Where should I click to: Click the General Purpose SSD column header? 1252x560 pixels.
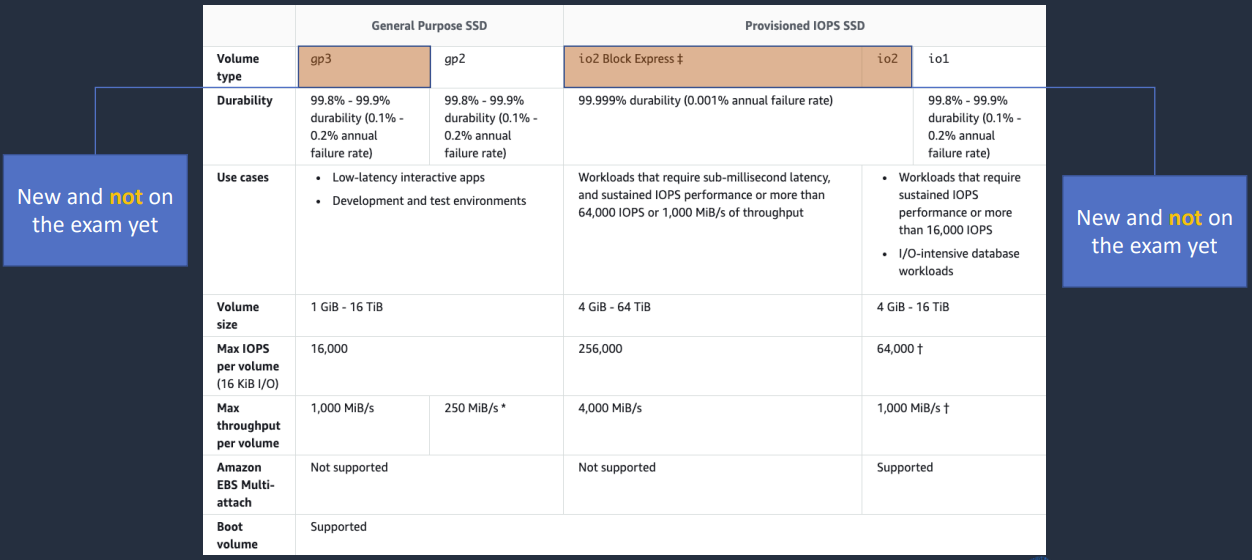point(429,25)
